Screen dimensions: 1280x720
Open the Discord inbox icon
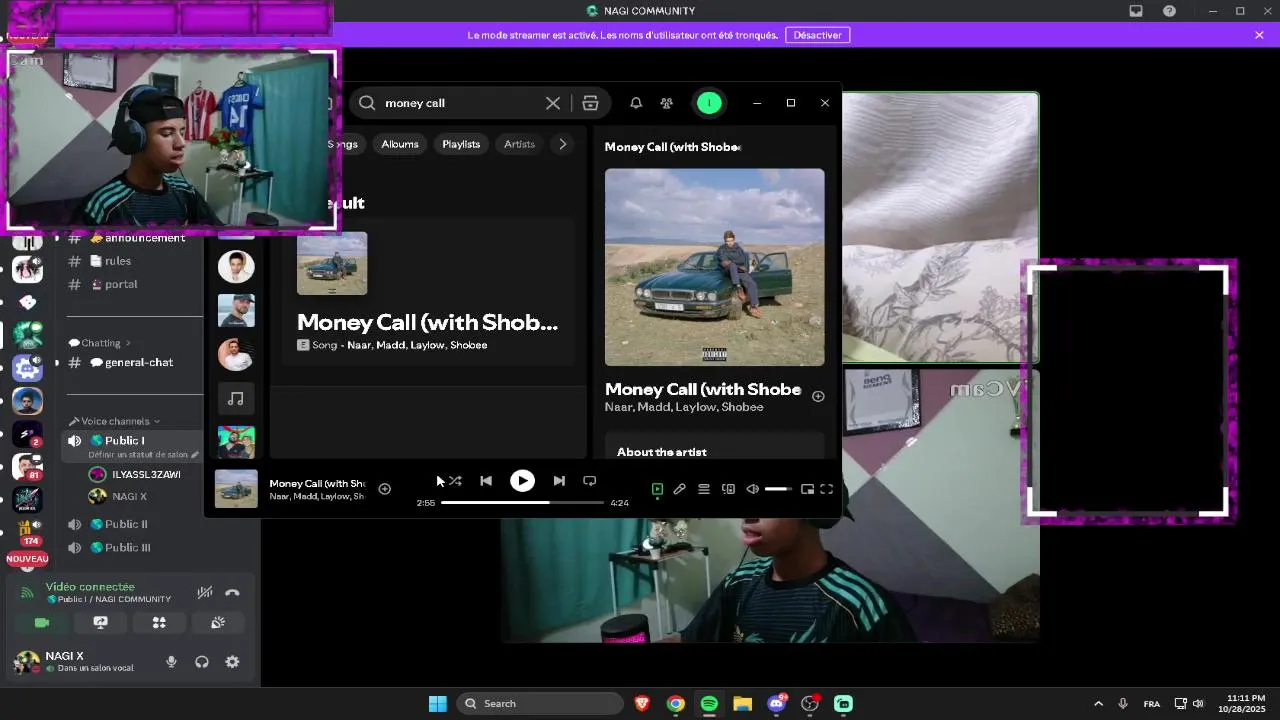1136,11
